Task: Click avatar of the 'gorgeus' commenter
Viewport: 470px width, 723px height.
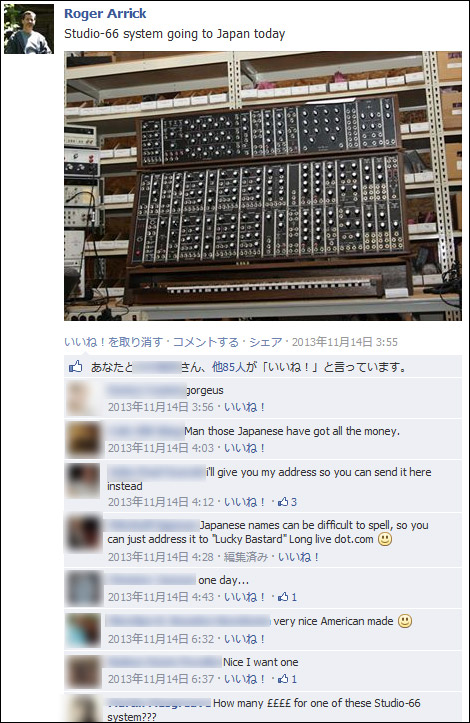Action: pos(82,398)
